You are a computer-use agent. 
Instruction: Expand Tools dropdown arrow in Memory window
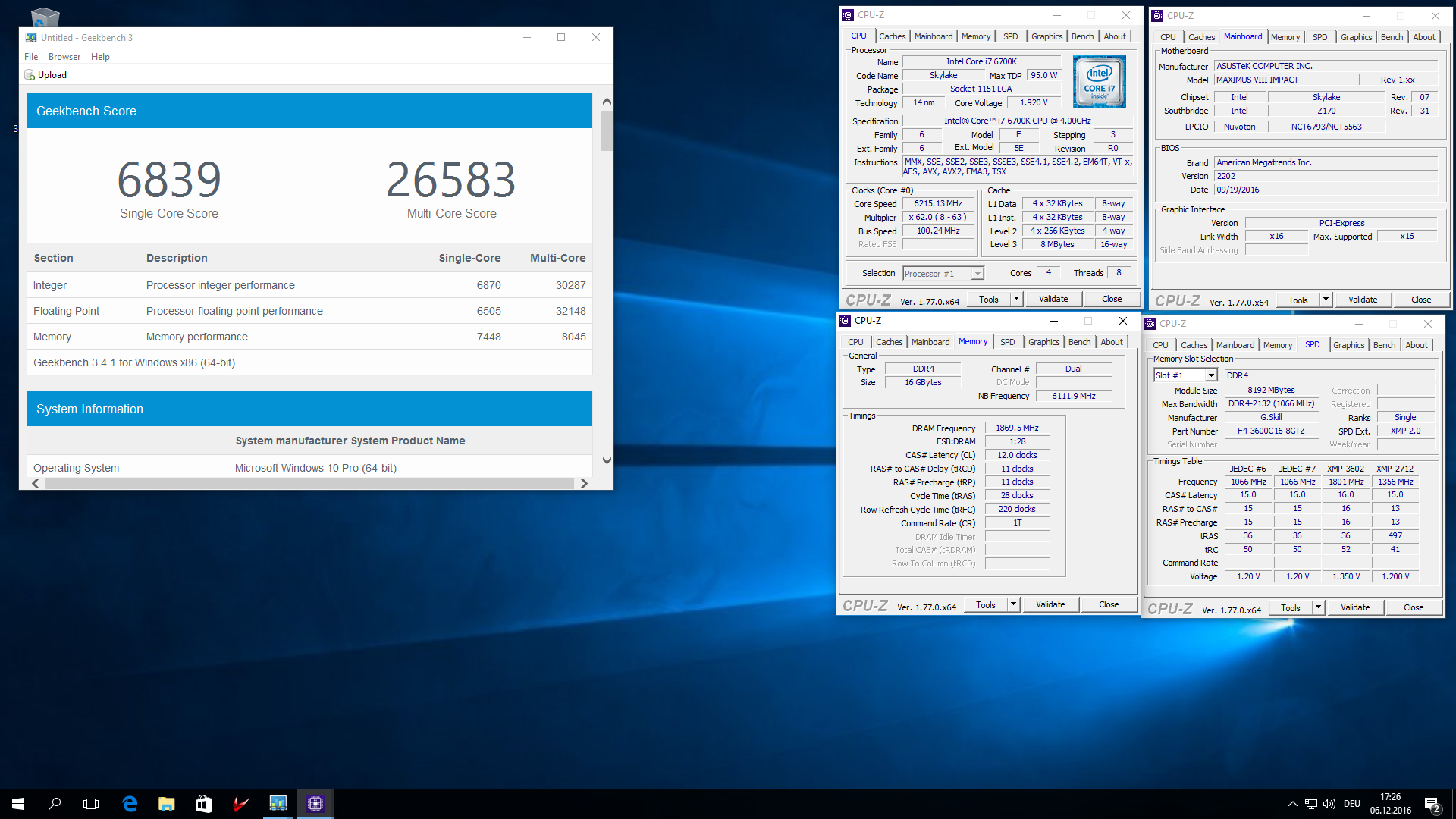pos(1013,604)
